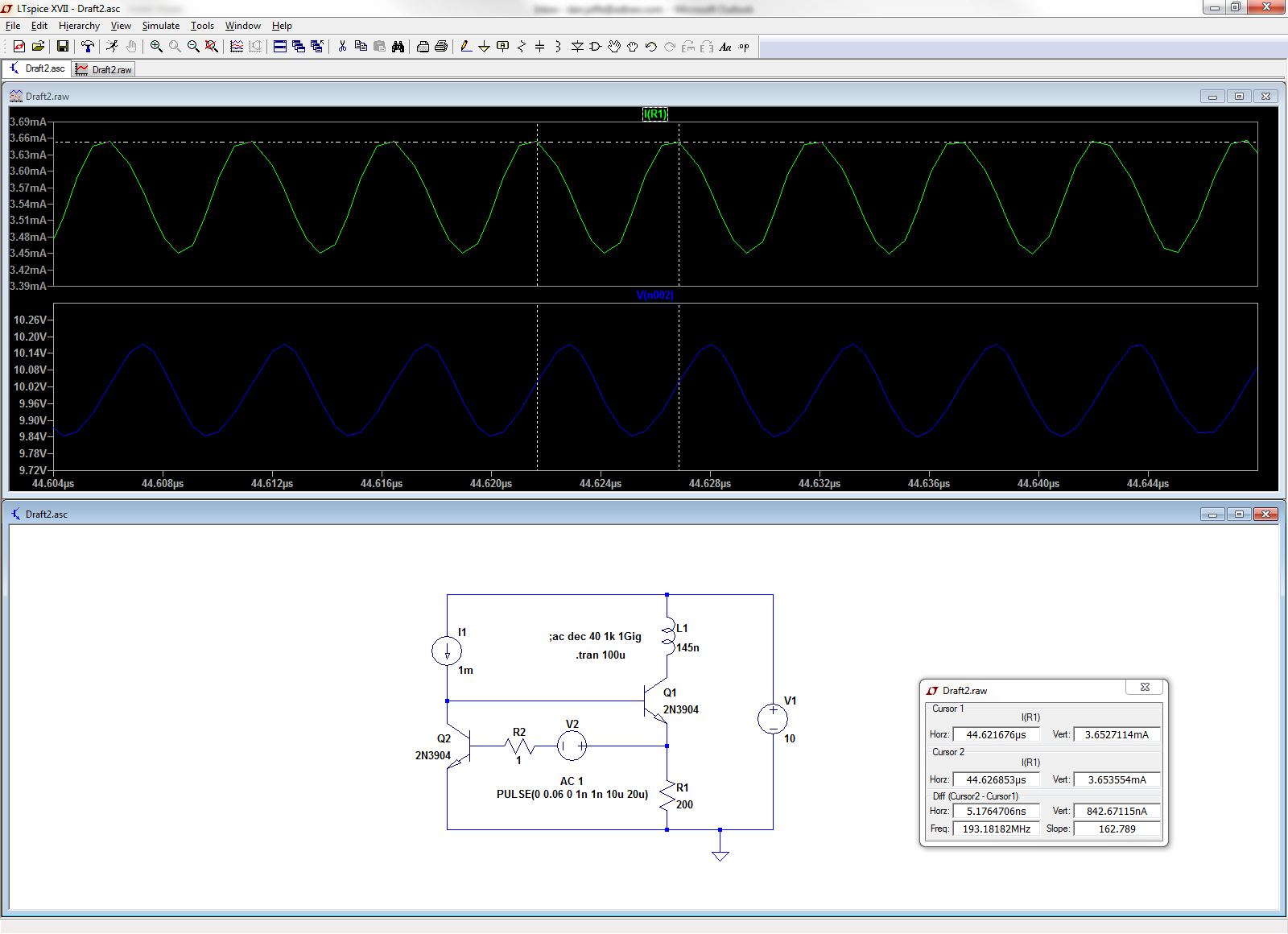Select the SPICE directive (.op) tool
This screenshot has width=1288, height=934.
pyautogui.click(x=744, y=47)
